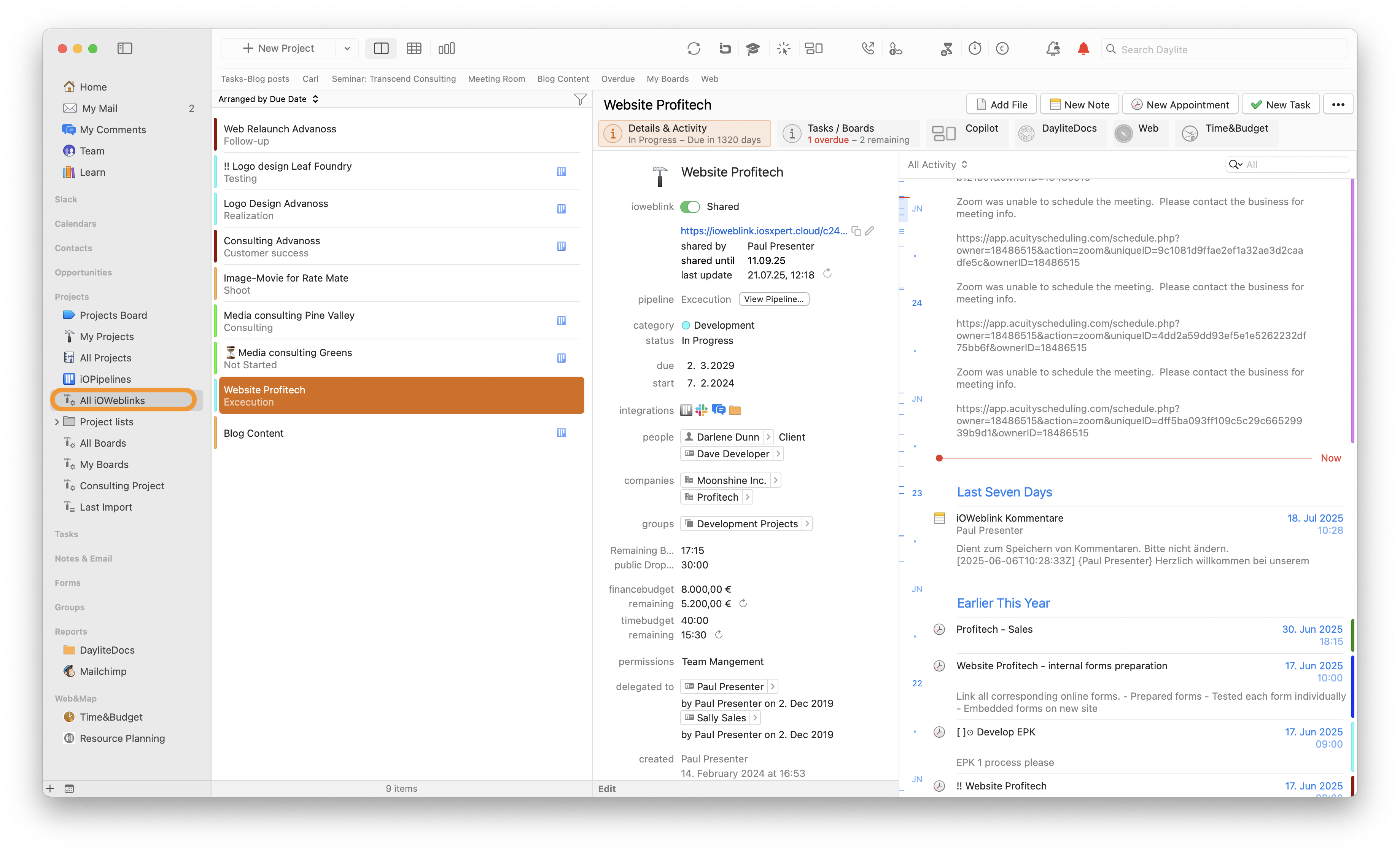Refresh the remaining time budget

719,635
